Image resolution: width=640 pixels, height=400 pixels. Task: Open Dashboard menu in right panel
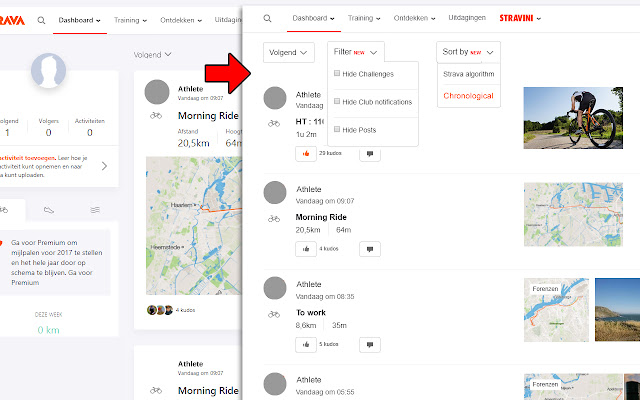313,18
